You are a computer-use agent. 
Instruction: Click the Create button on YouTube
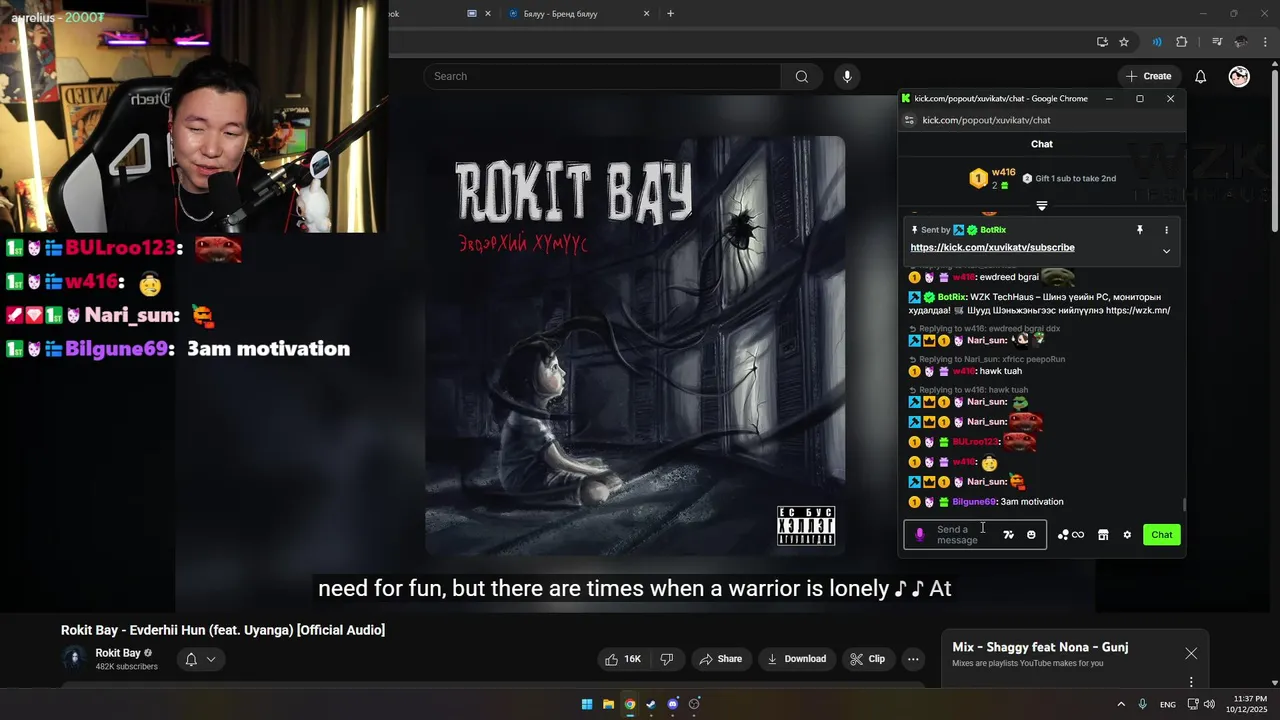click(1148, 76)
